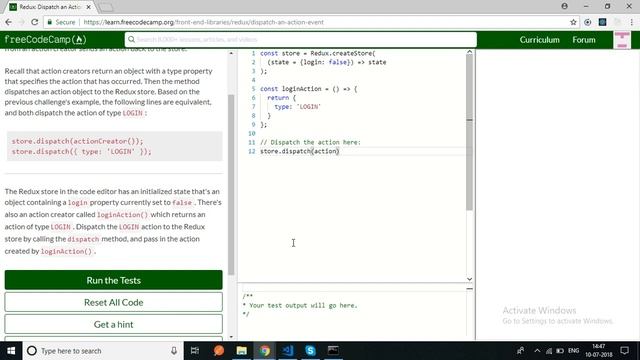Close the Redux Dispatch an Action tab
The height and width of the screenshot is (360, 640).
(89, 7)
